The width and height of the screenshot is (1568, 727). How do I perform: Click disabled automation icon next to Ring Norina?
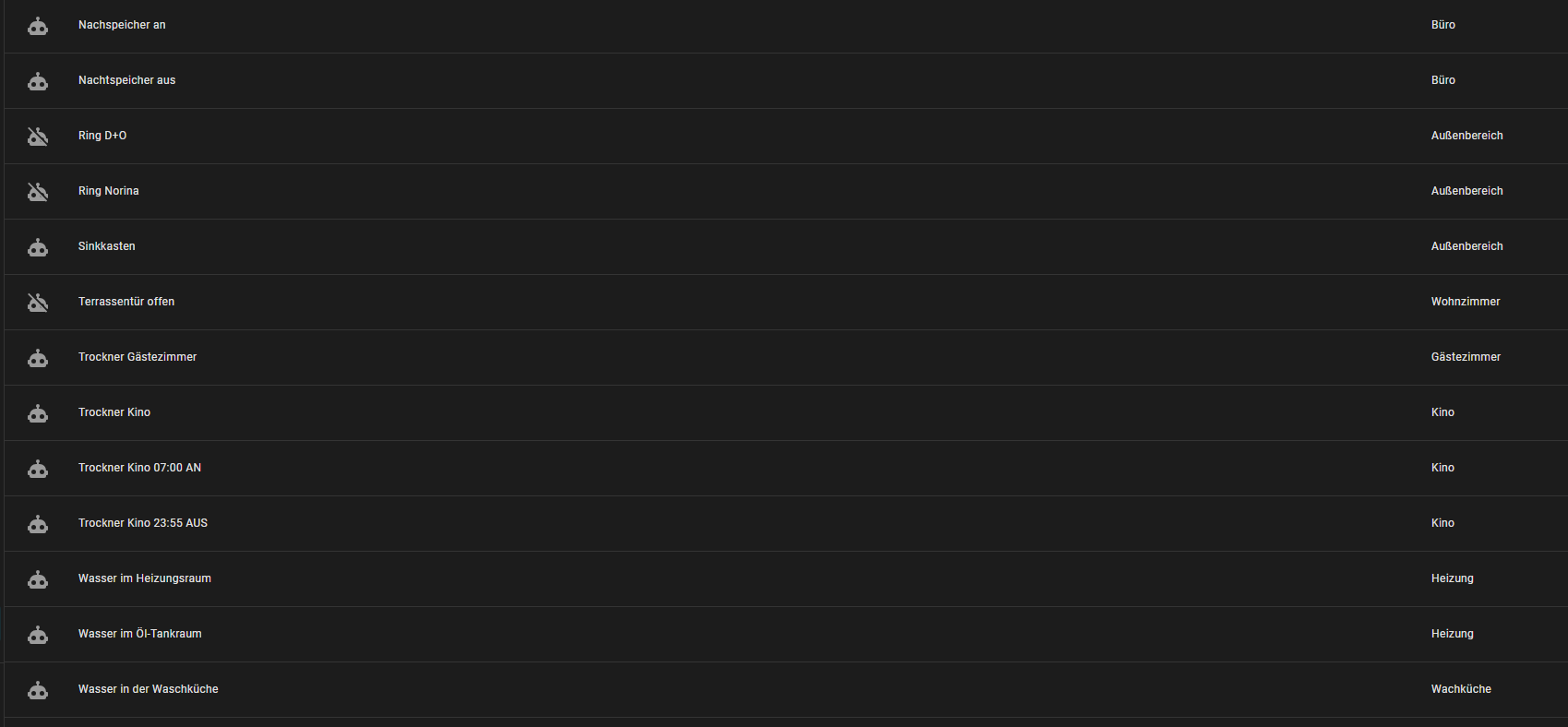38,192
